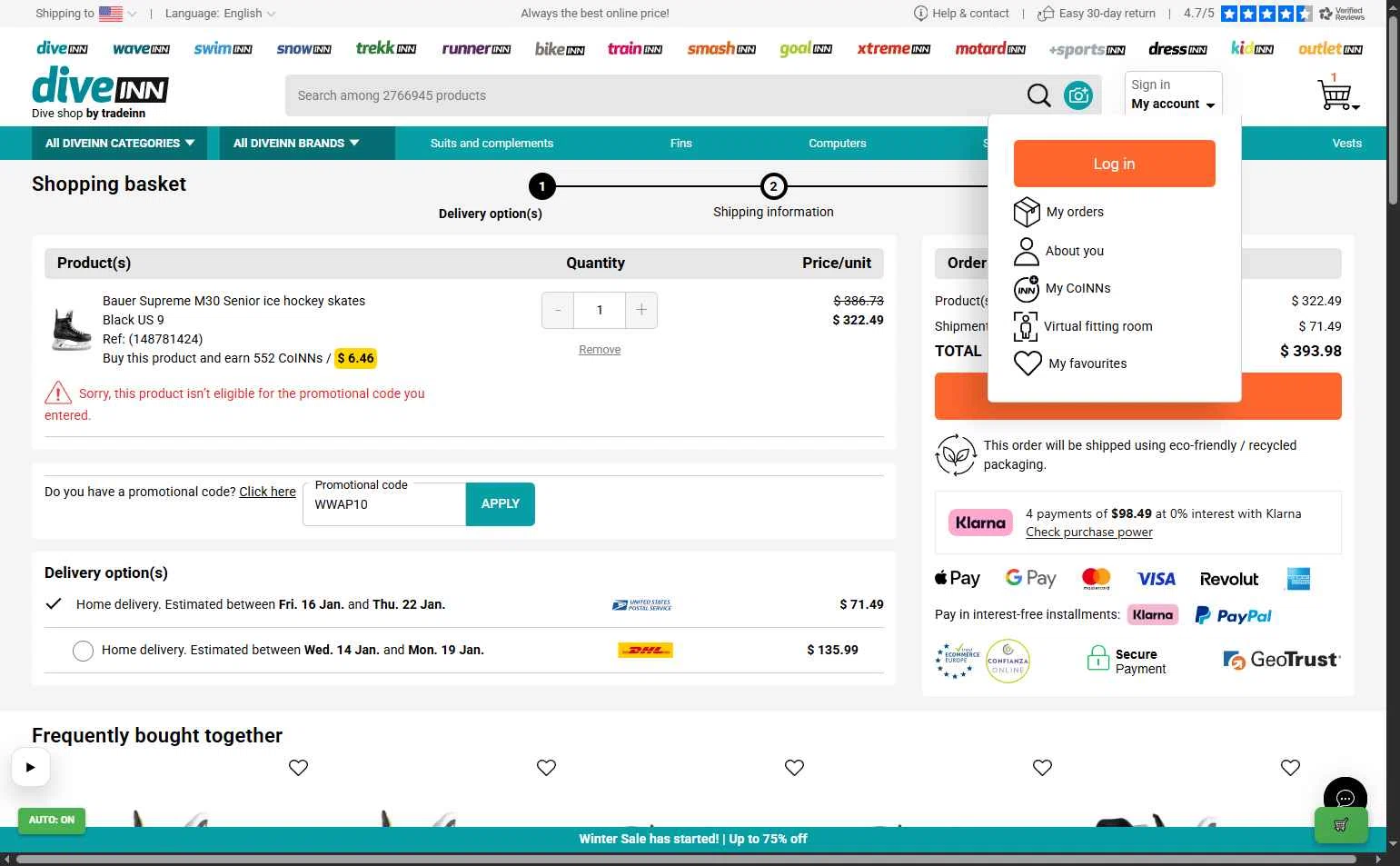The image size is (1400, 866).
Task: Remove the hockey skates from basket
Action: (x=600, y=350)
